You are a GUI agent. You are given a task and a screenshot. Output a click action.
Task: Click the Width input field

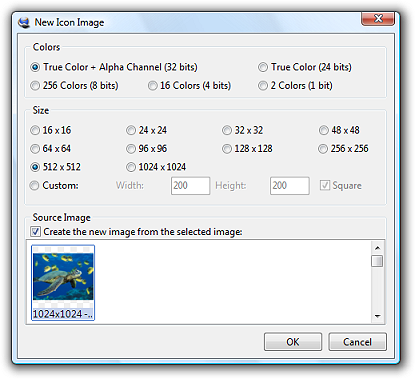tap(190, 186)
